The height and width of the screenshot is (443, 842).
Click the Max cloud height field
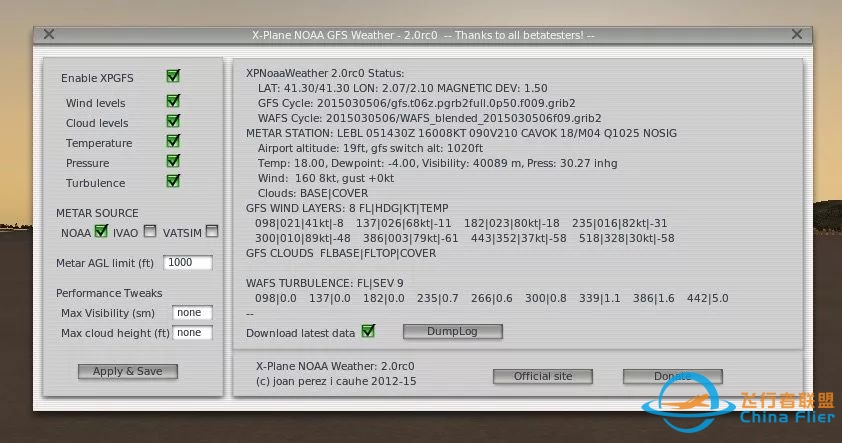[x=192, y=333]
